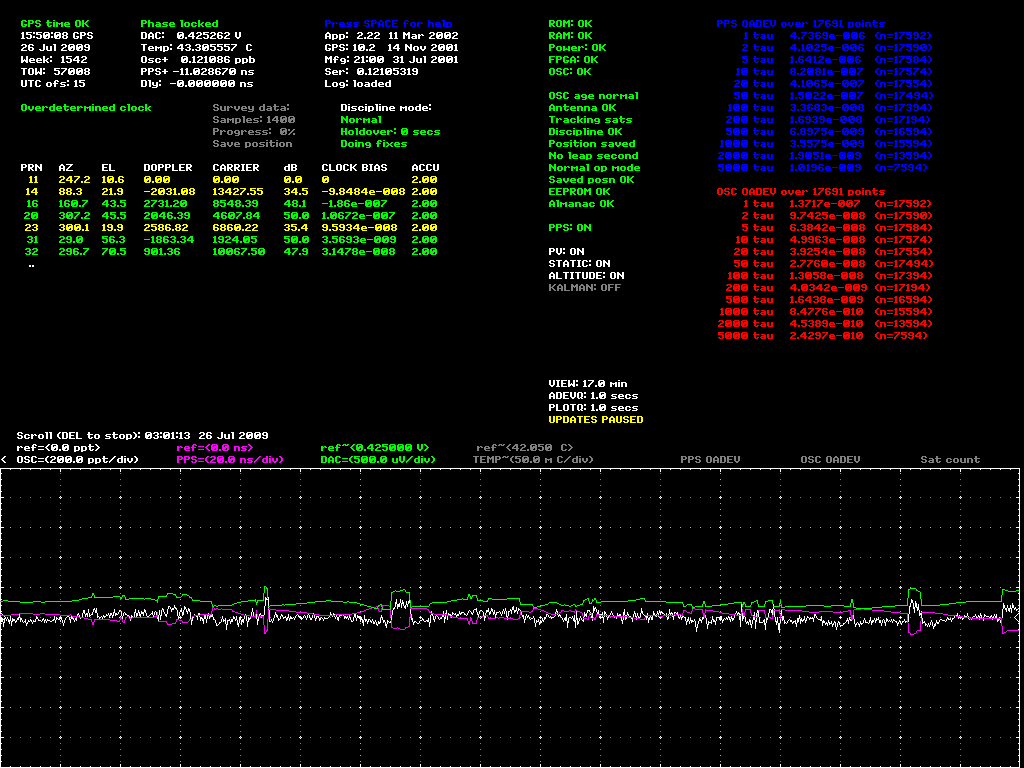
Task: Click the "PPS OADEV over 17691 points" heading
Action: click(x=801, y=24)
